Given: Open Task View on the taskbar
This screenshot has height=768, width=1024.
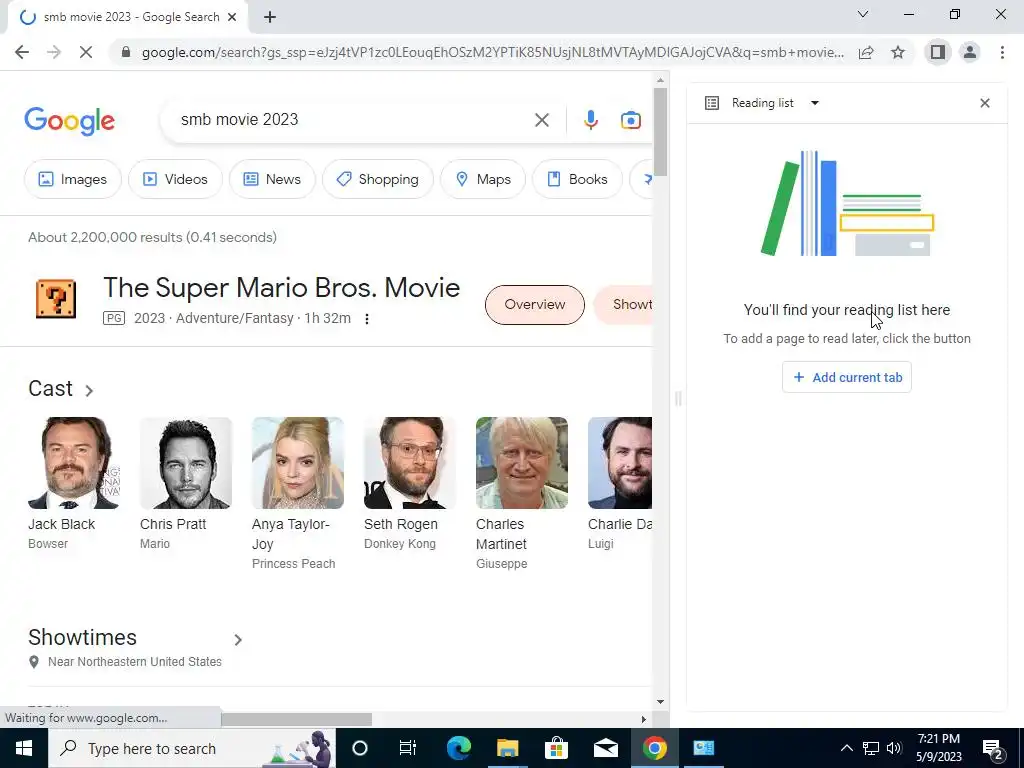Looking at the screenshot, I should click(x=408, y=748).
